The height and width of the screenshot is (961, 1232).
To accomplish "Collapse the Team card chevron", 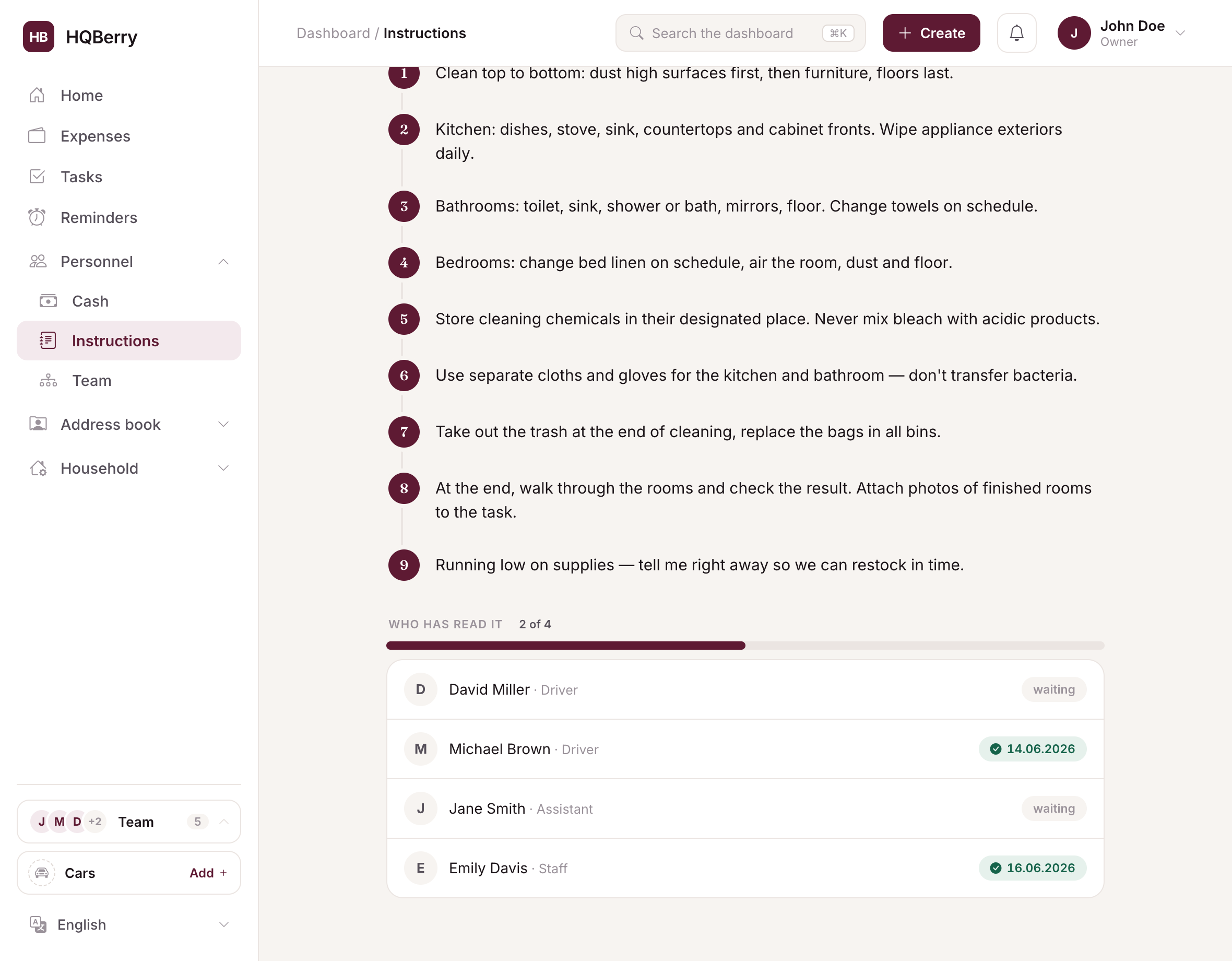I will point(224,822).
